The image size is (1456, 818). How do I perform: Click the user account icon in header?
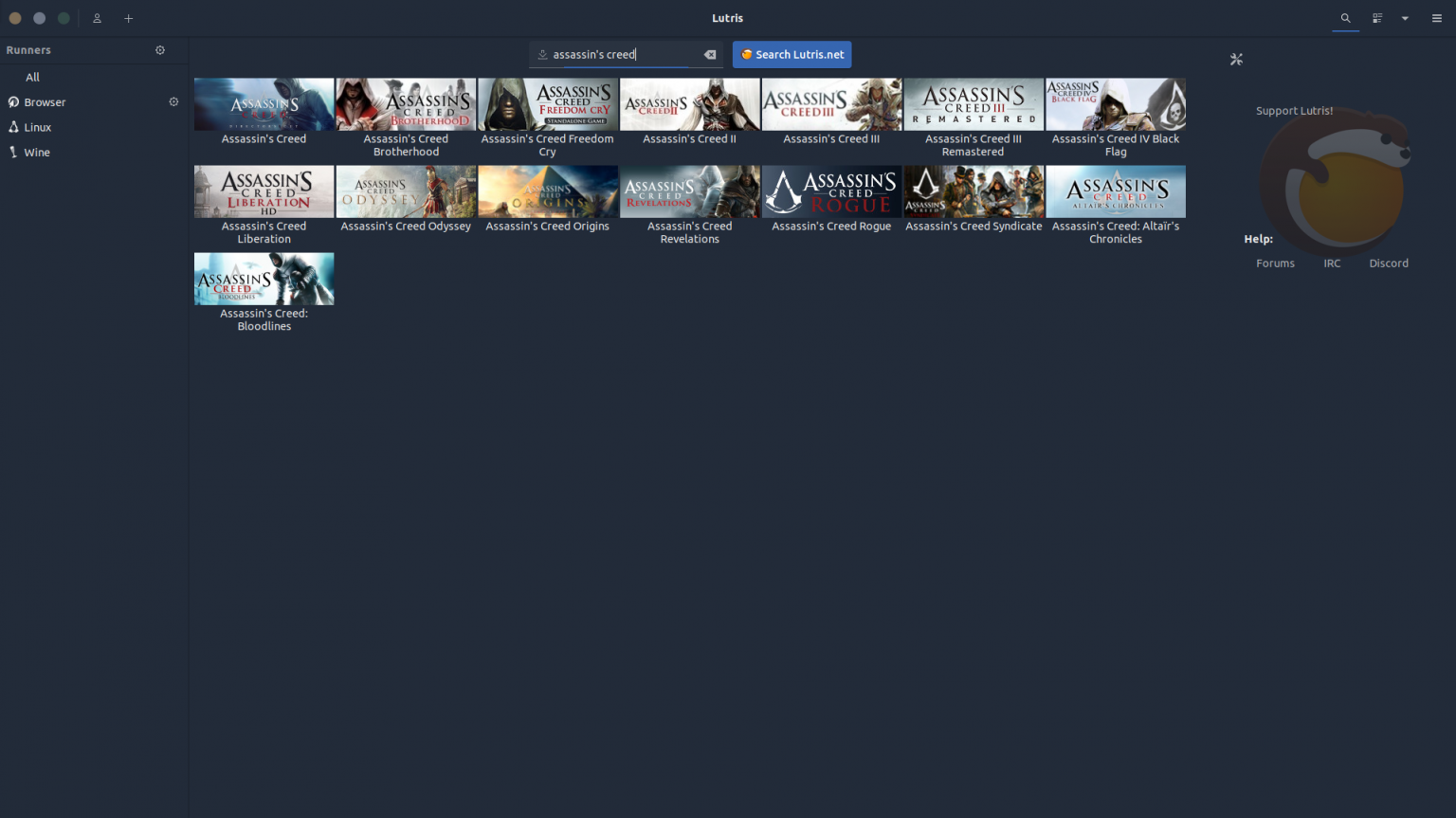(x=97, y=18)
